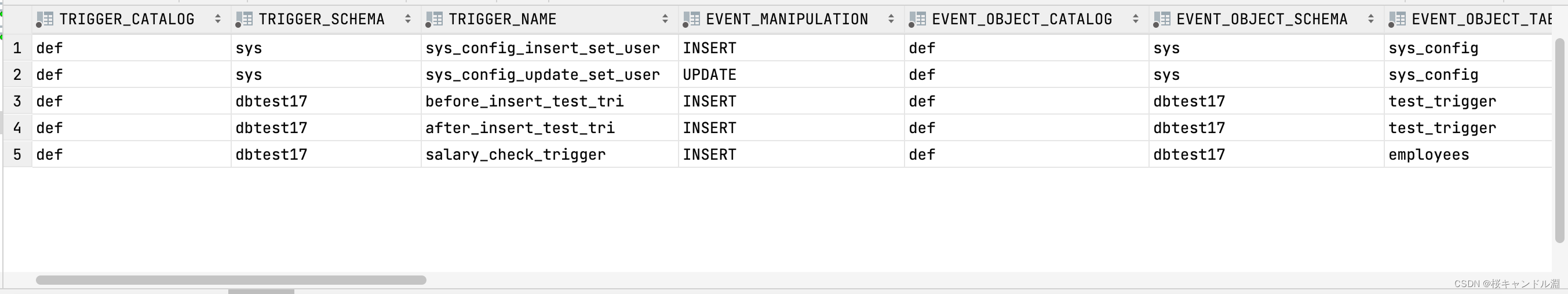Click the TRIGGER_NAME column table icon

[434, 20]
